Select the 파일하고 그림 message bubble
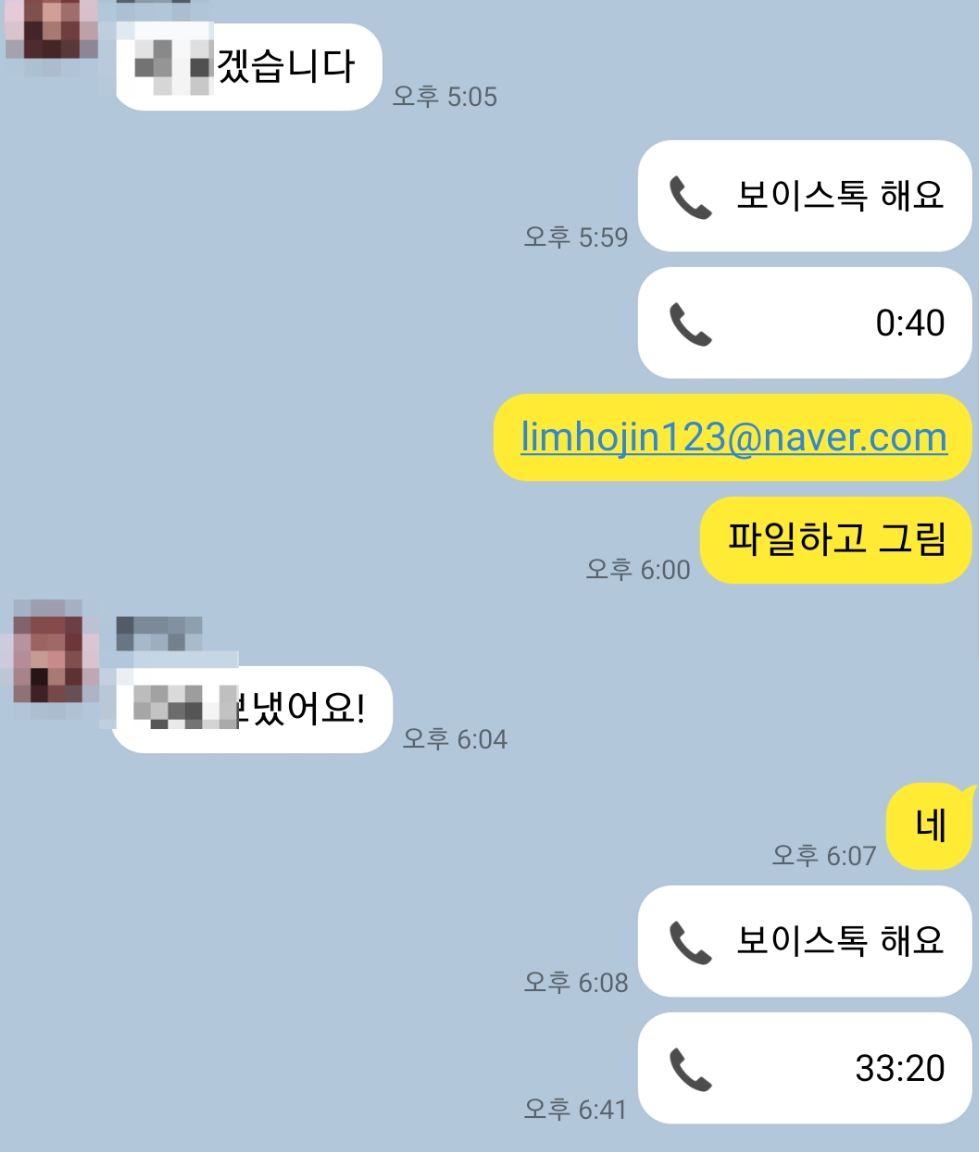Viewport: 979px width, 1152px height. tap(836, 540)
